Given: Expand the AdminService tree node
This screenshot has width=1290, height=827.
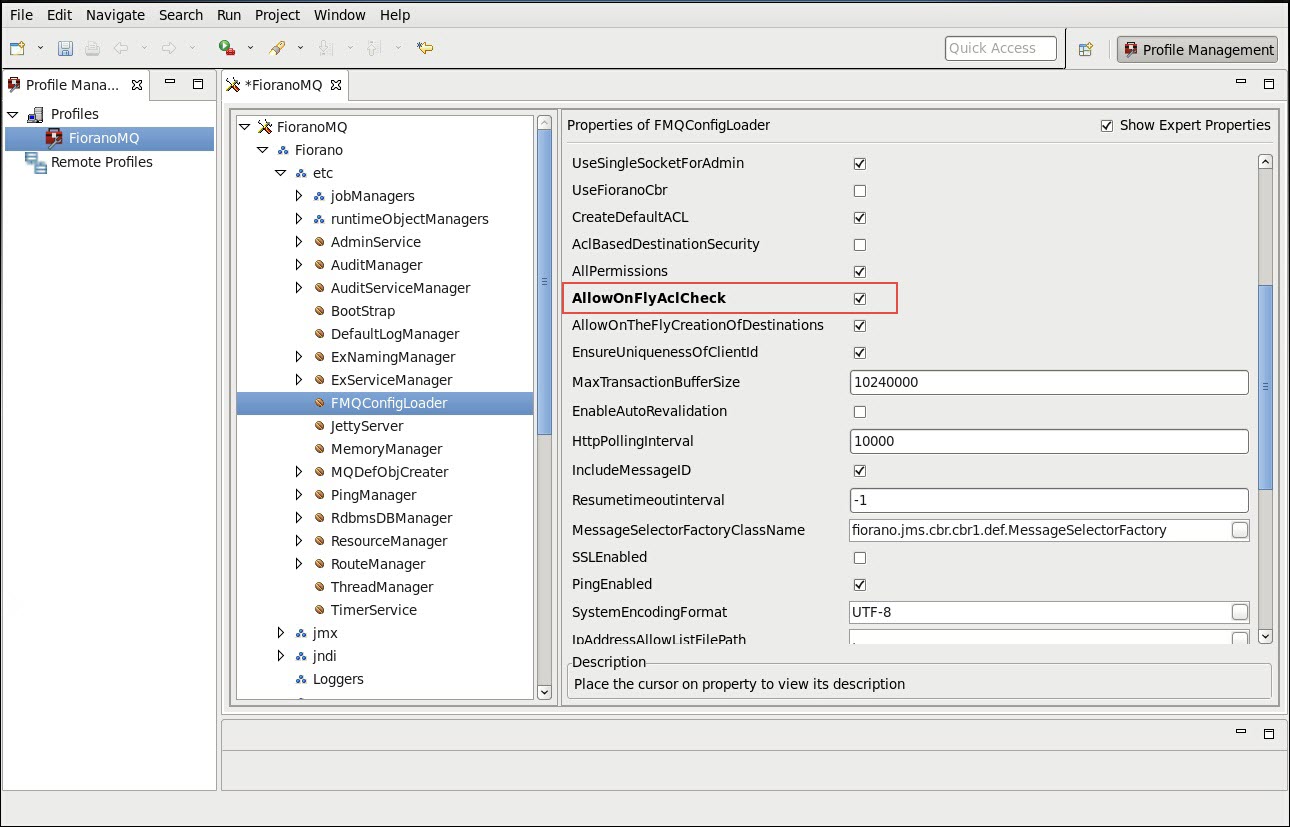Looking at the screenshot, I should click(x=299, y=243).
